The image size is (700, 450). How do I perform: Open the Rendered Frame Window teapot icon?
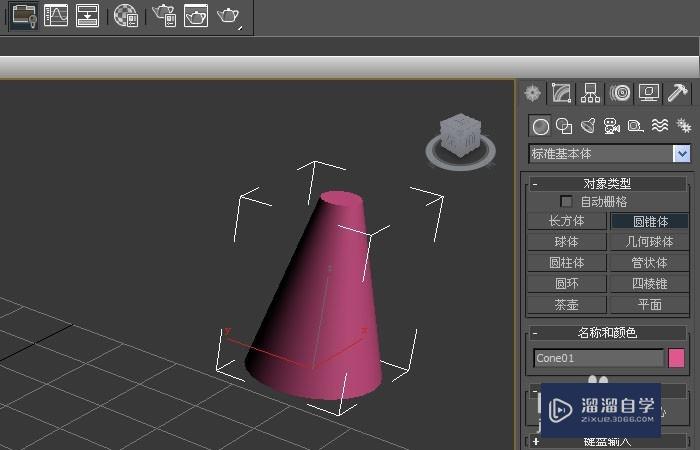(x=196, y=16)
